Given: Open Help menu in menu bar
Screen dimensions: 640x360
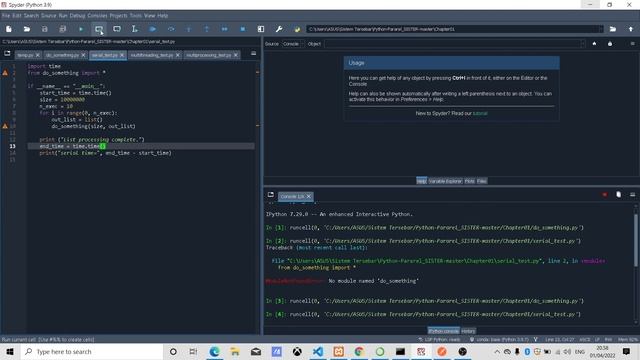Looking at the screenshot, I should click(x=162, y=16).
